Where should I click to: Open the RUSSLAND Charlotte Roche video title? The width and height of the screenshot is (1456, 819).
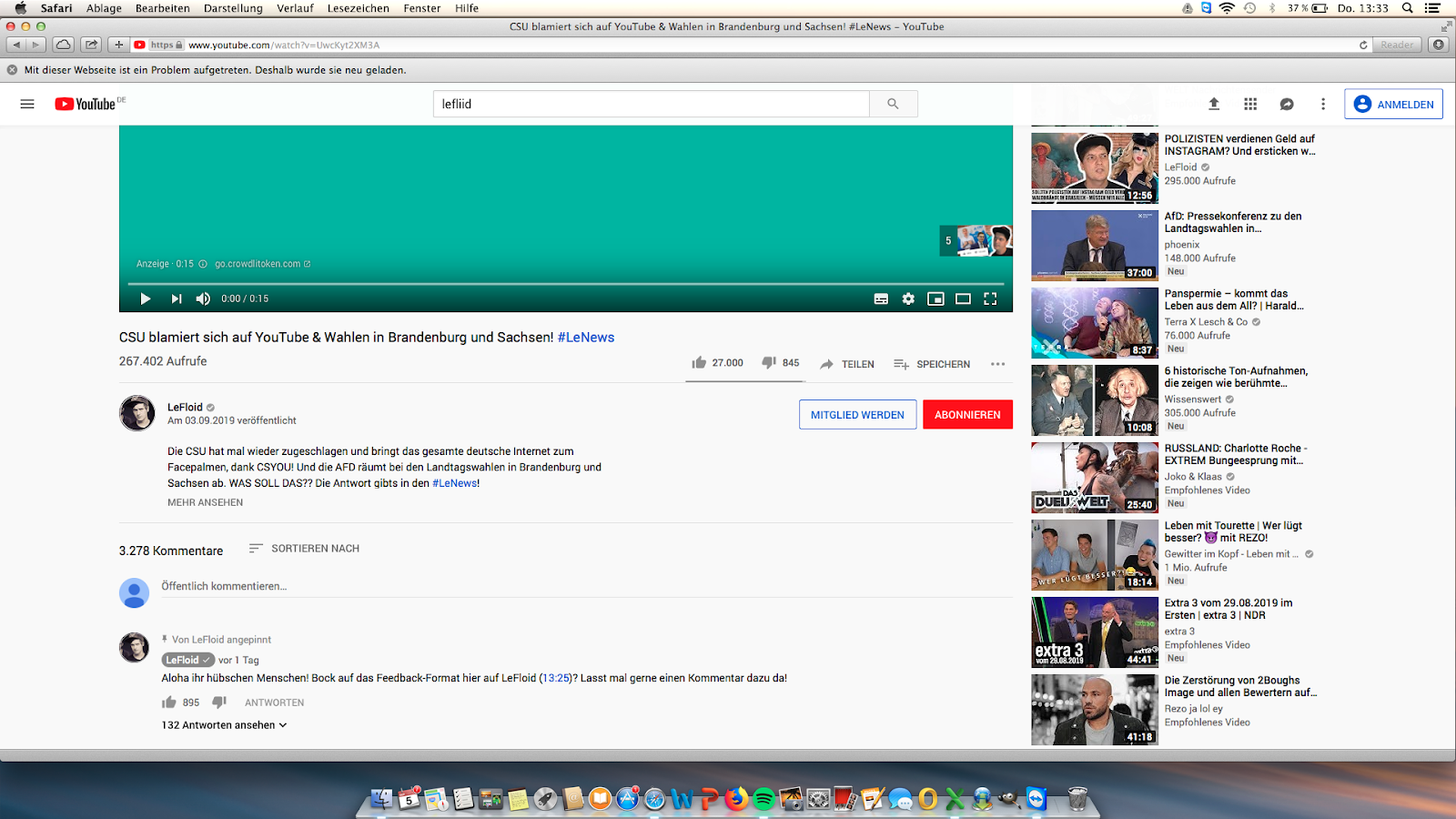click(1236, 454)
